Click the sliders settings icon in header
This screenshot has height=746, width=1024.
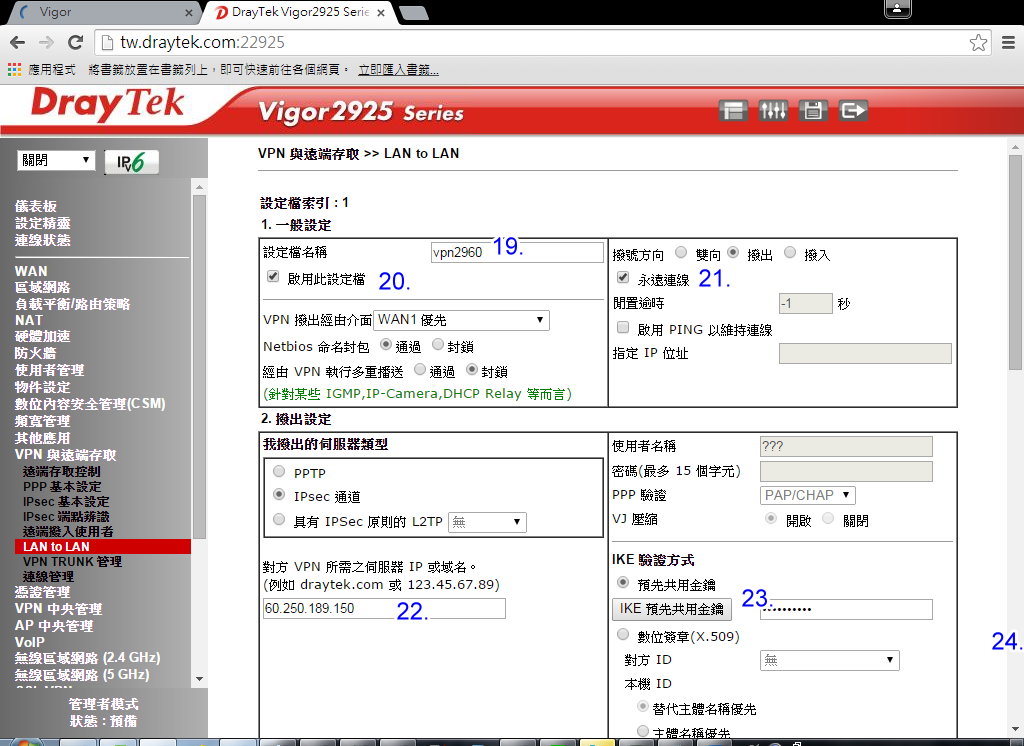(773, 111)
